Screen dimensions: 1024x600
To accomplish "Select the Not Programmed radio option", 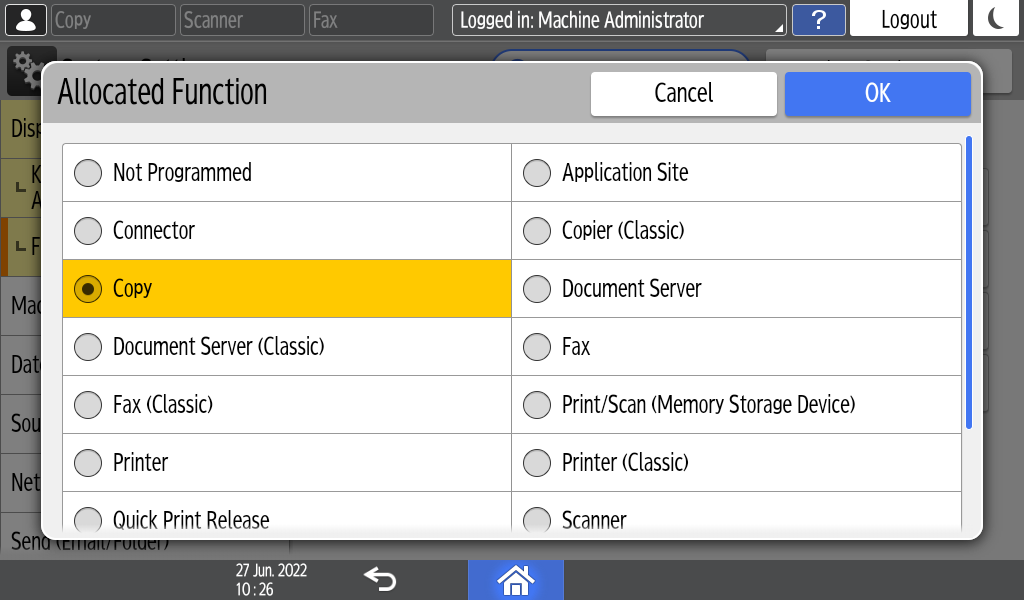I will (89, 173).
